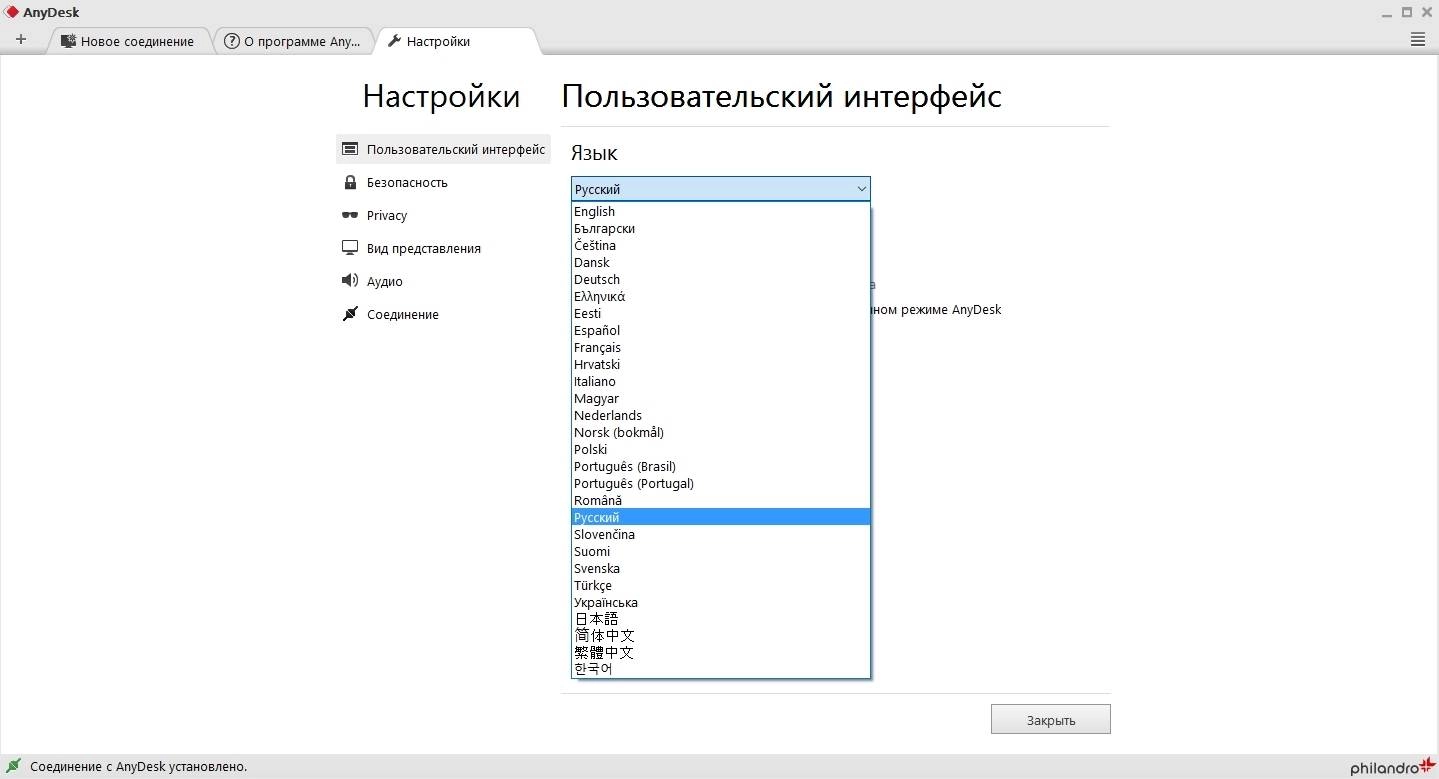This screenshot has width=1439, height=779.
Task: Choose Slovenčina from language list
Action: (x=721, y=534)
